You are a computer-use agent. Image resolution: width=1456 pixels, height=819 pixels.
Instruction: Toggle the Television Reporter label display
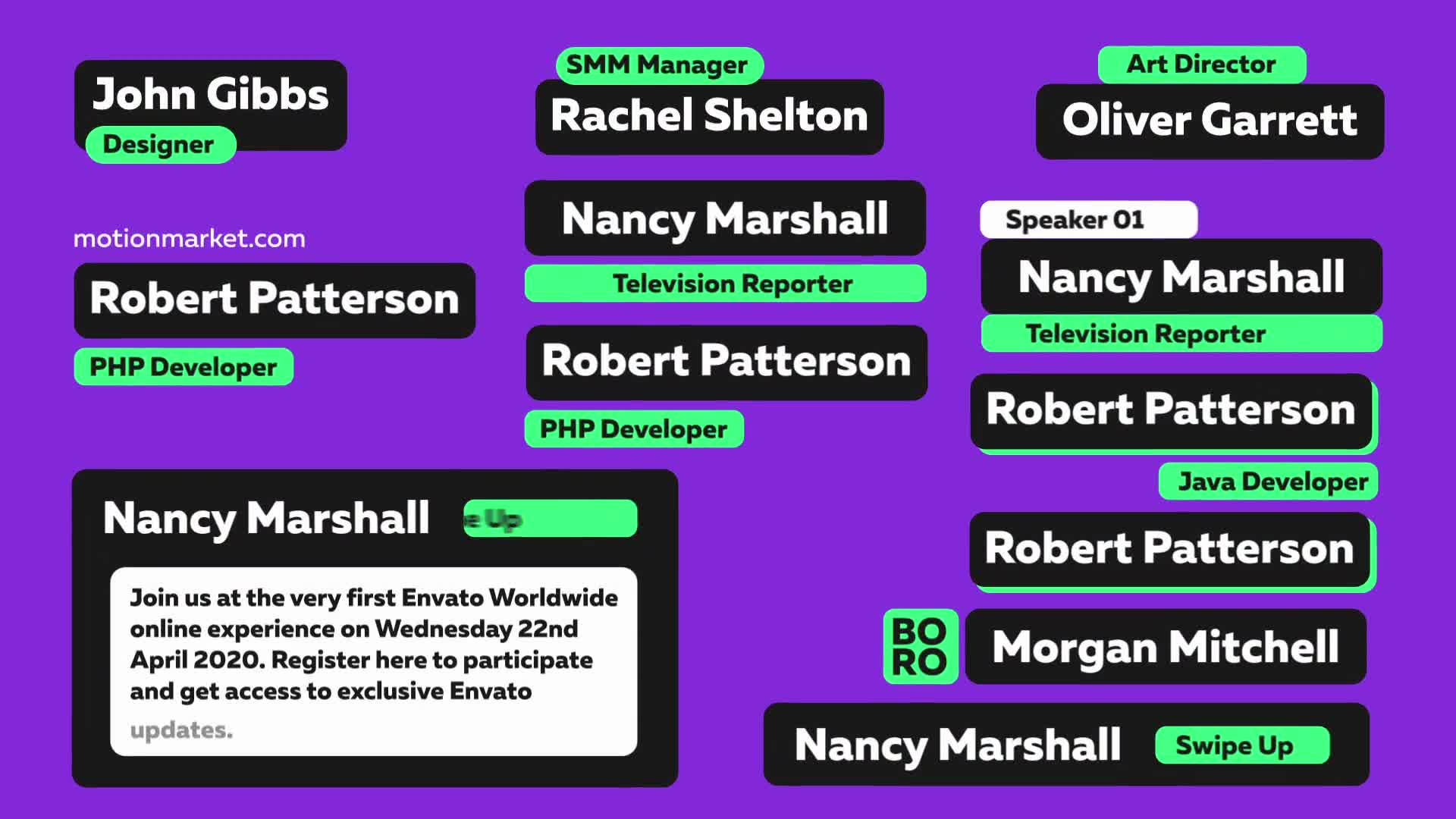pos(726,284)
